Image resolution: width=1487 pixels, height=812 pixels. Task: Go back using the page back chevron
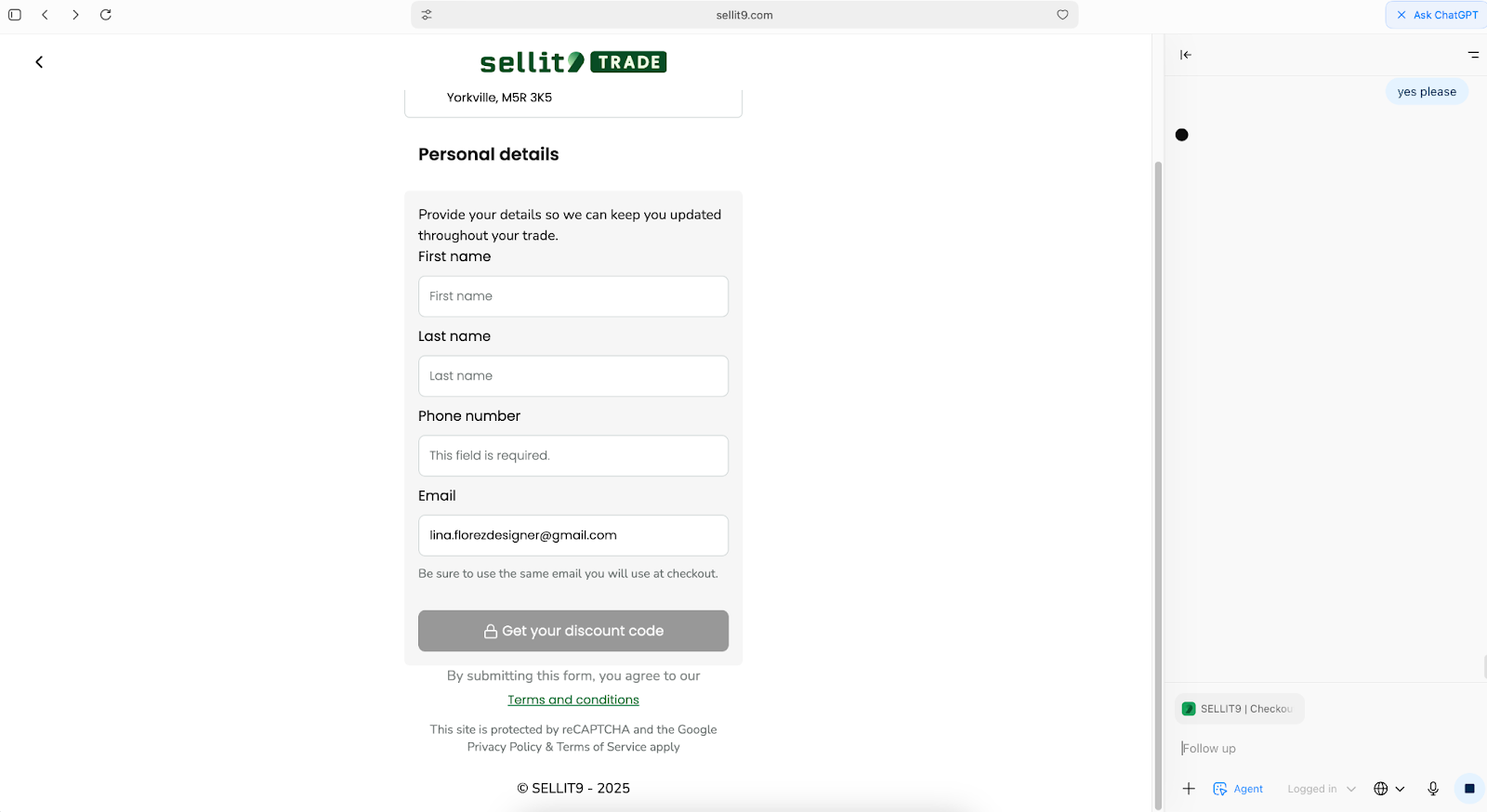pos(39,62)
